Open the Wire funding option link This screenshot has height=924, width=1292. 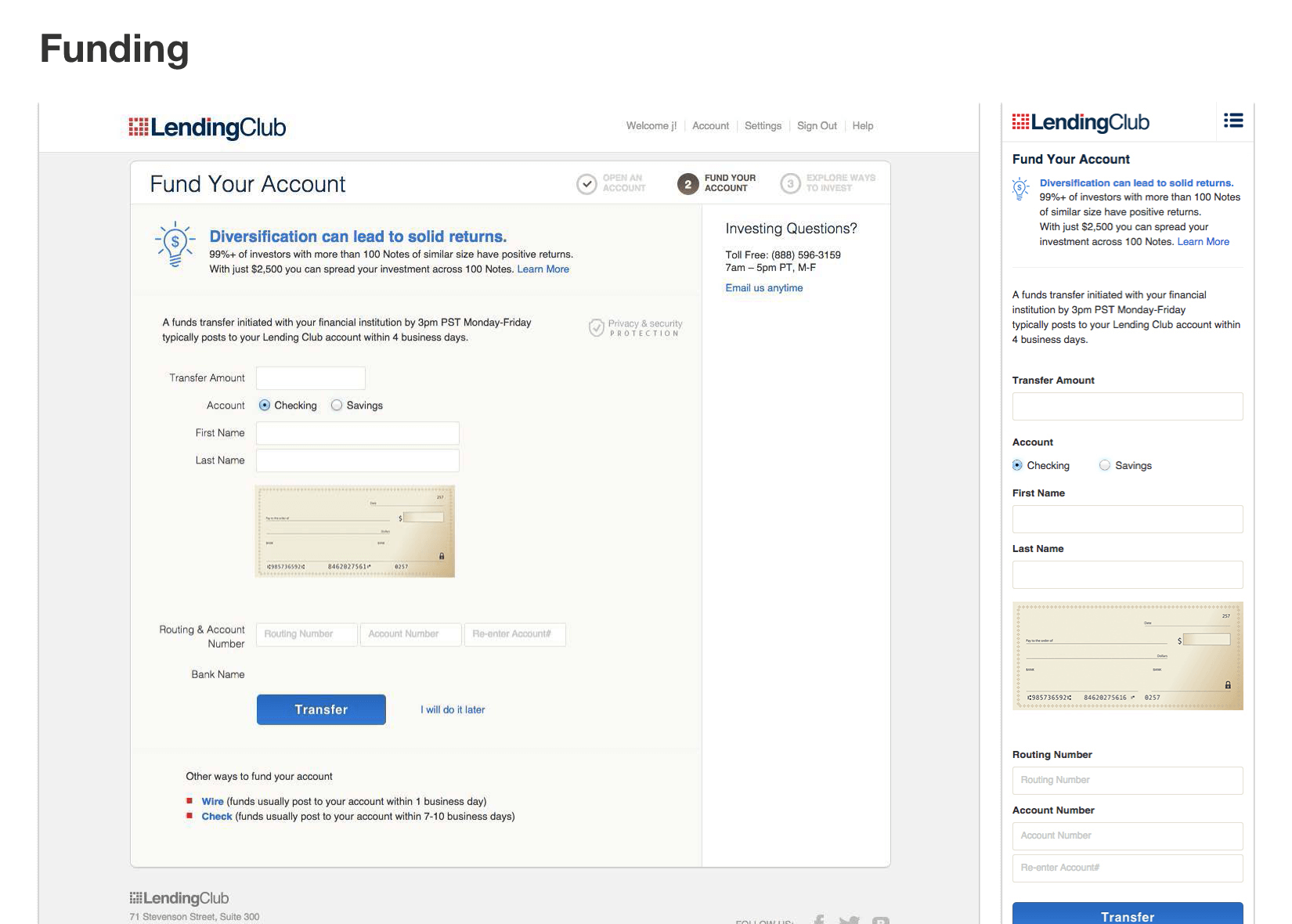point(212,801)
